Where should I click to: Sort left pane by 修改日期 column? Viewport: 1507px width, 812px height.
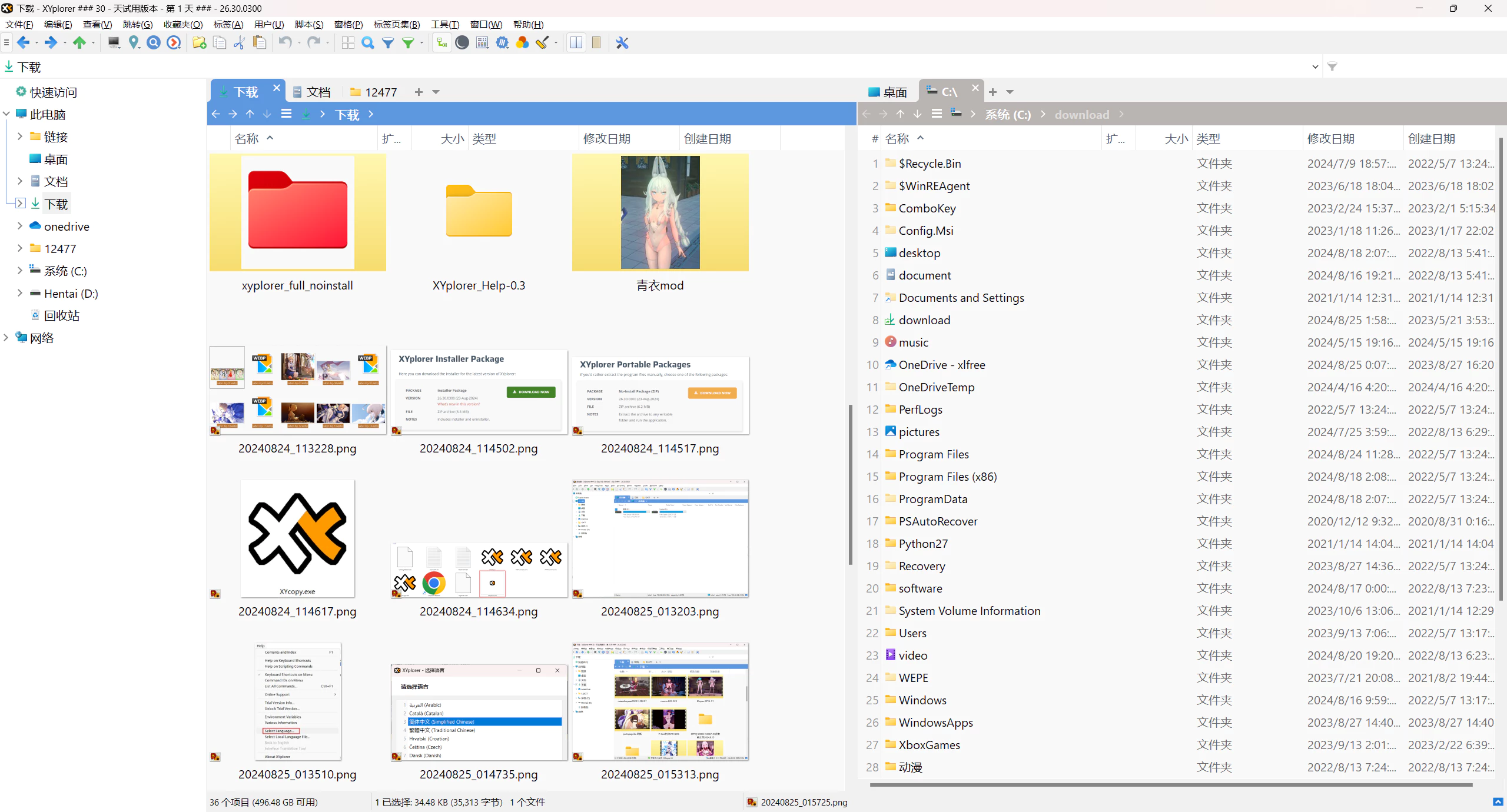[629, 139]
